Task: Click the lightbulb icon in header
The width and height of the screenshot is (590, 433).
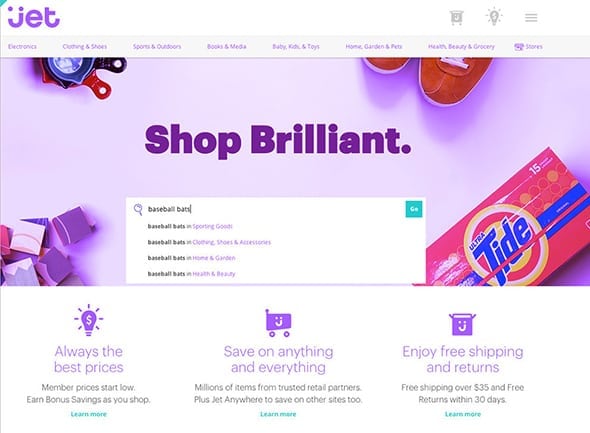Action: pos(494,17)
